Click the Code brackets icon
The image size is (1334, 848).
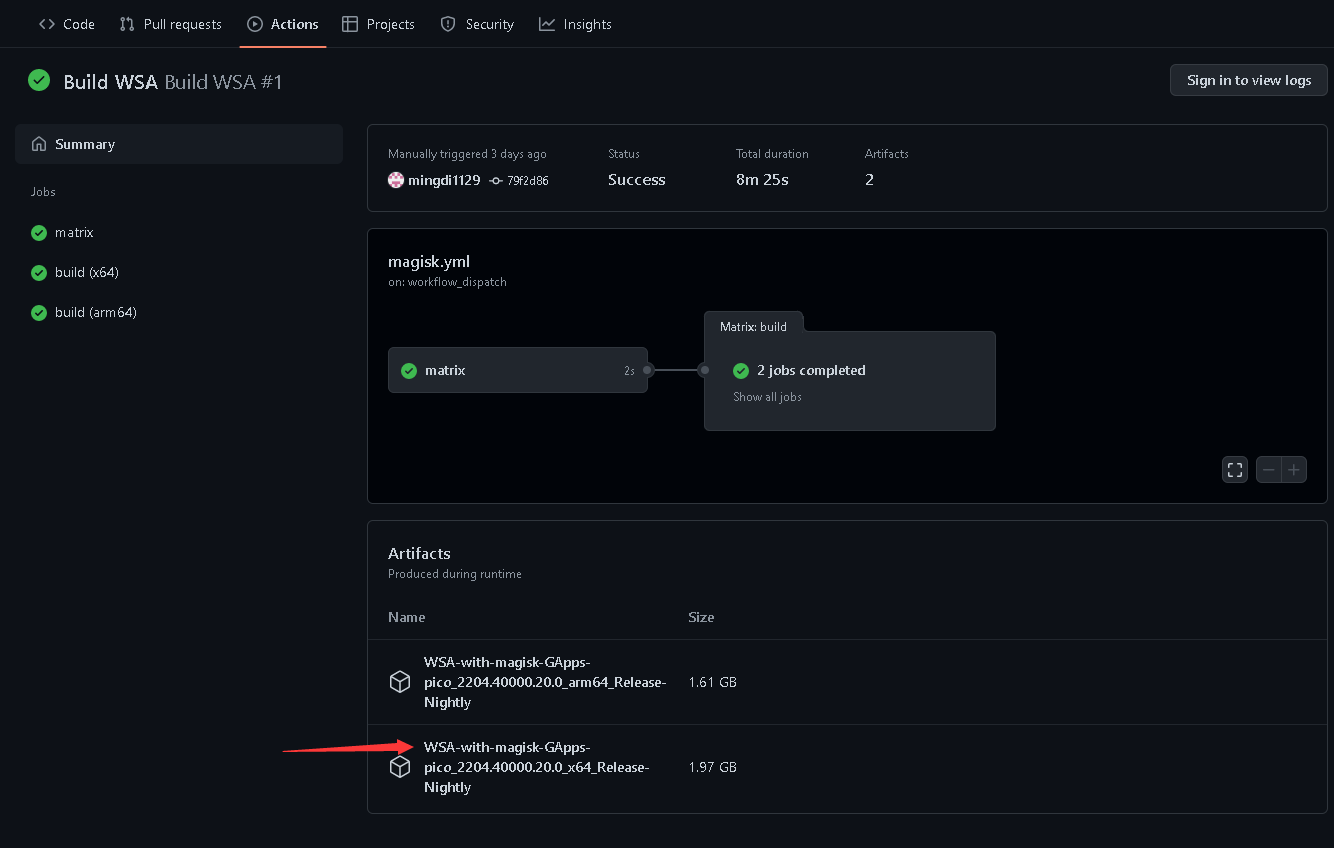pos(47,24)
